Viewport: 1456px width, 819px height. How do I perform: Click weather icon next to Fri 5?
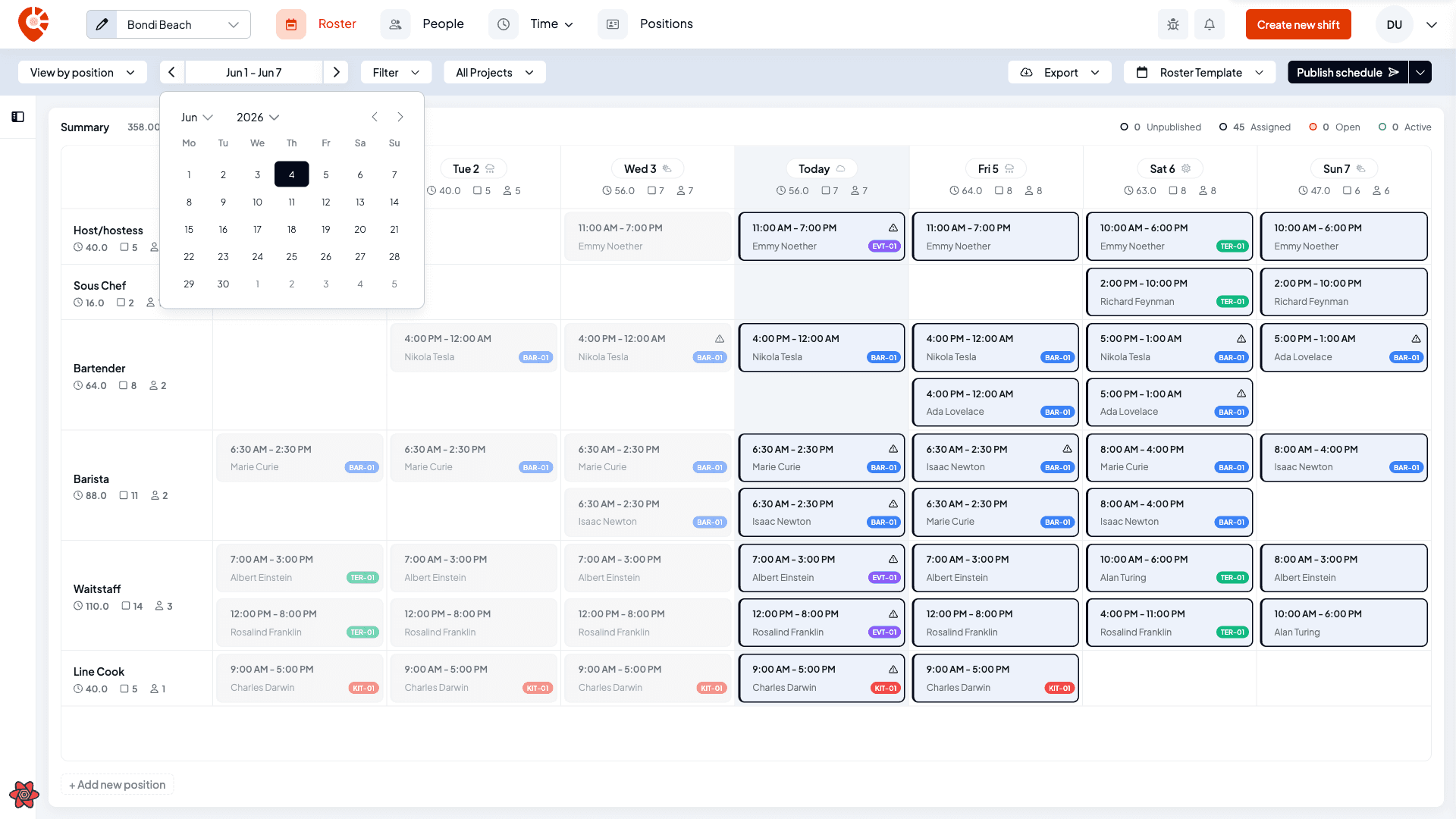pos(1009,168)
